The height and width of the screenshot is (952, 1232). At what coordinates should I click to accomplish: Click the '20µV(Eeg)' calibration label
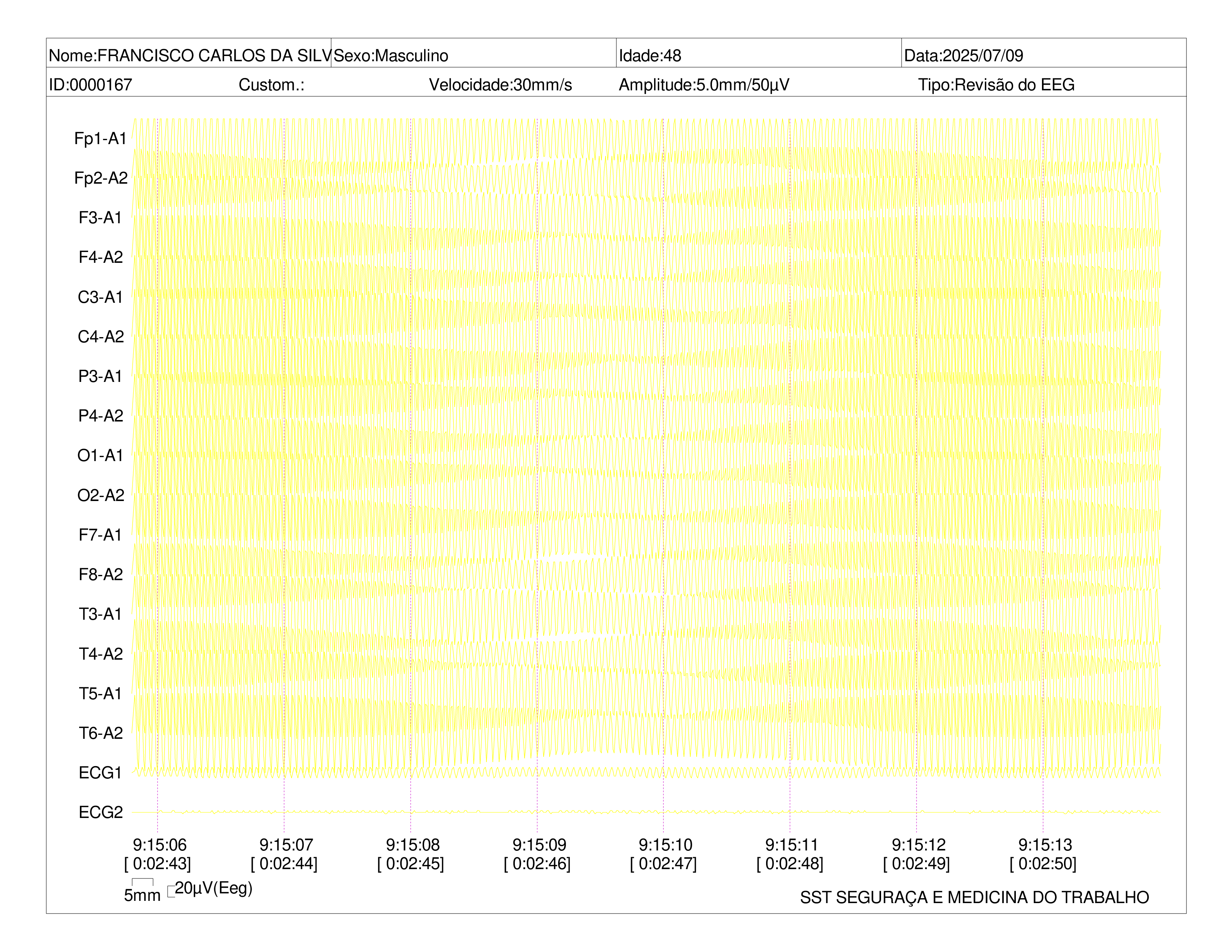pyautogui.click(x=214, y=888)
